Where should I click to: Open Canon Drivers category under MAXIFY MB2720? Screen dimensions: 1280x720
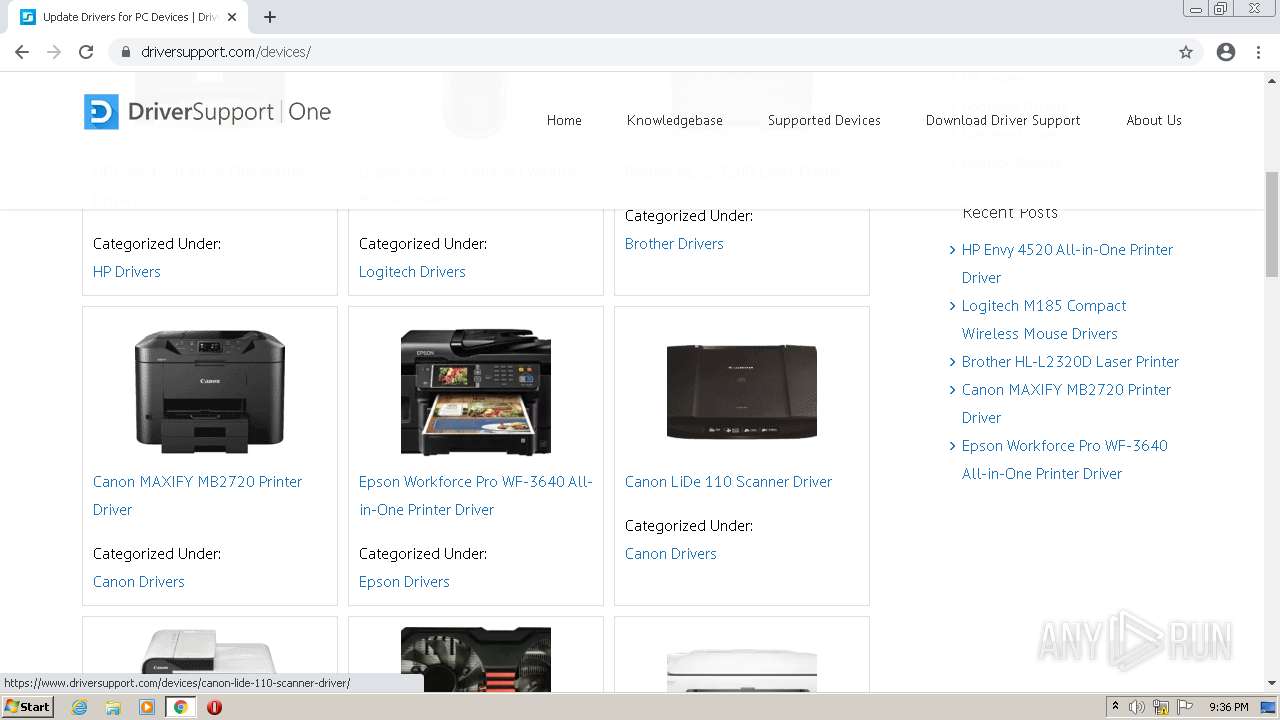[x=139, y=582]
